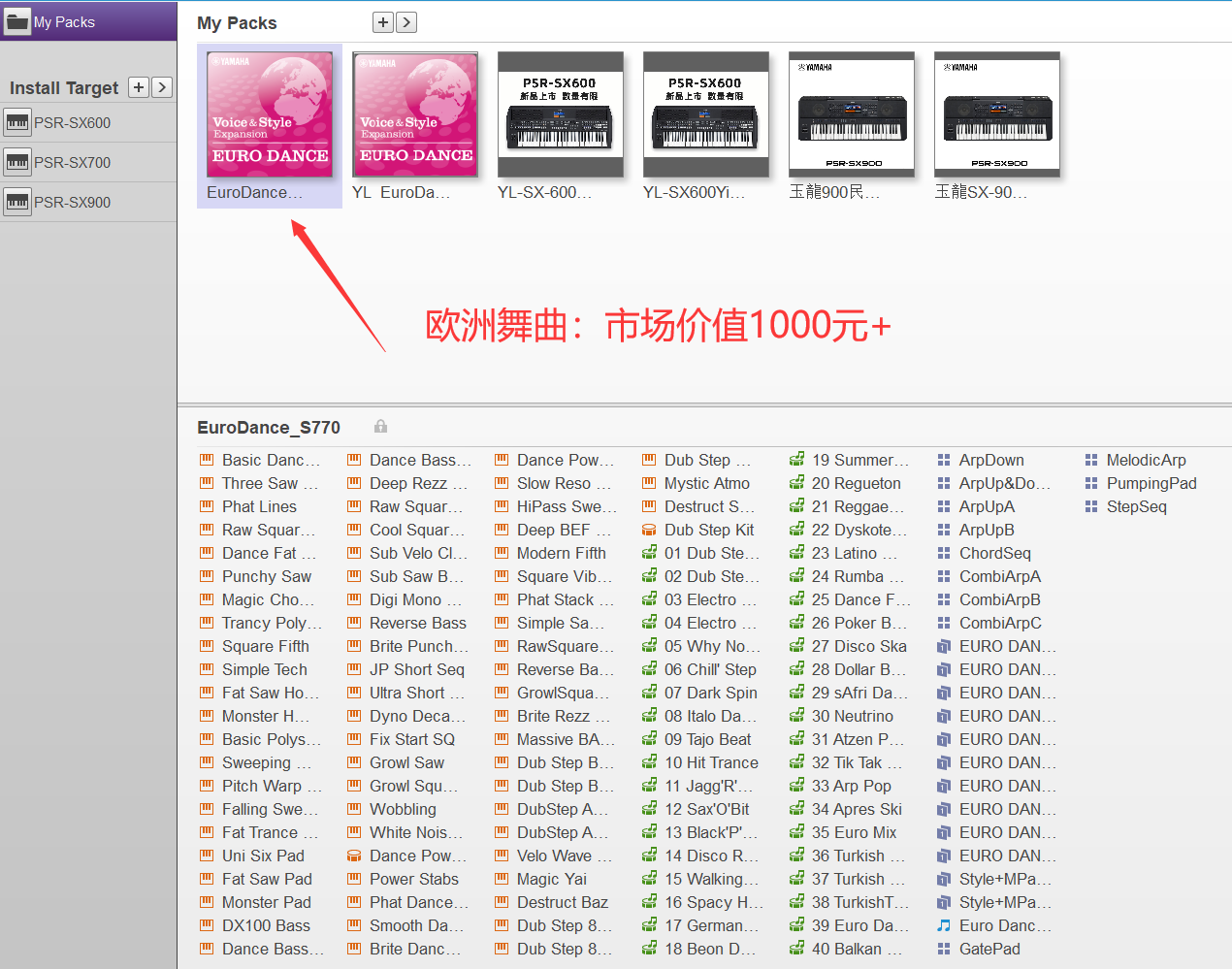The width and height of the screenshot is (1232, 969).
Task: Select the CombiArpC multipad
Action: [1000, 623]
